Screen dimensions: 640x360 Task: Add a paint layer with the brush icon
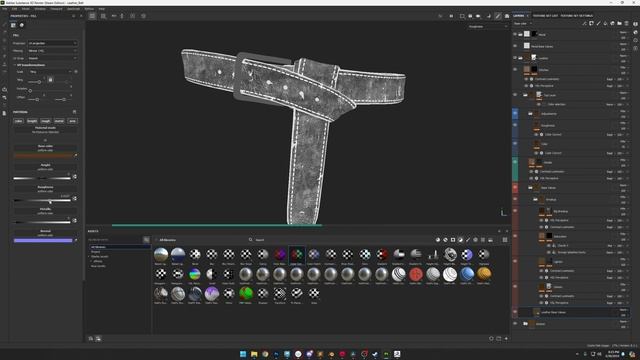[598, 24]
